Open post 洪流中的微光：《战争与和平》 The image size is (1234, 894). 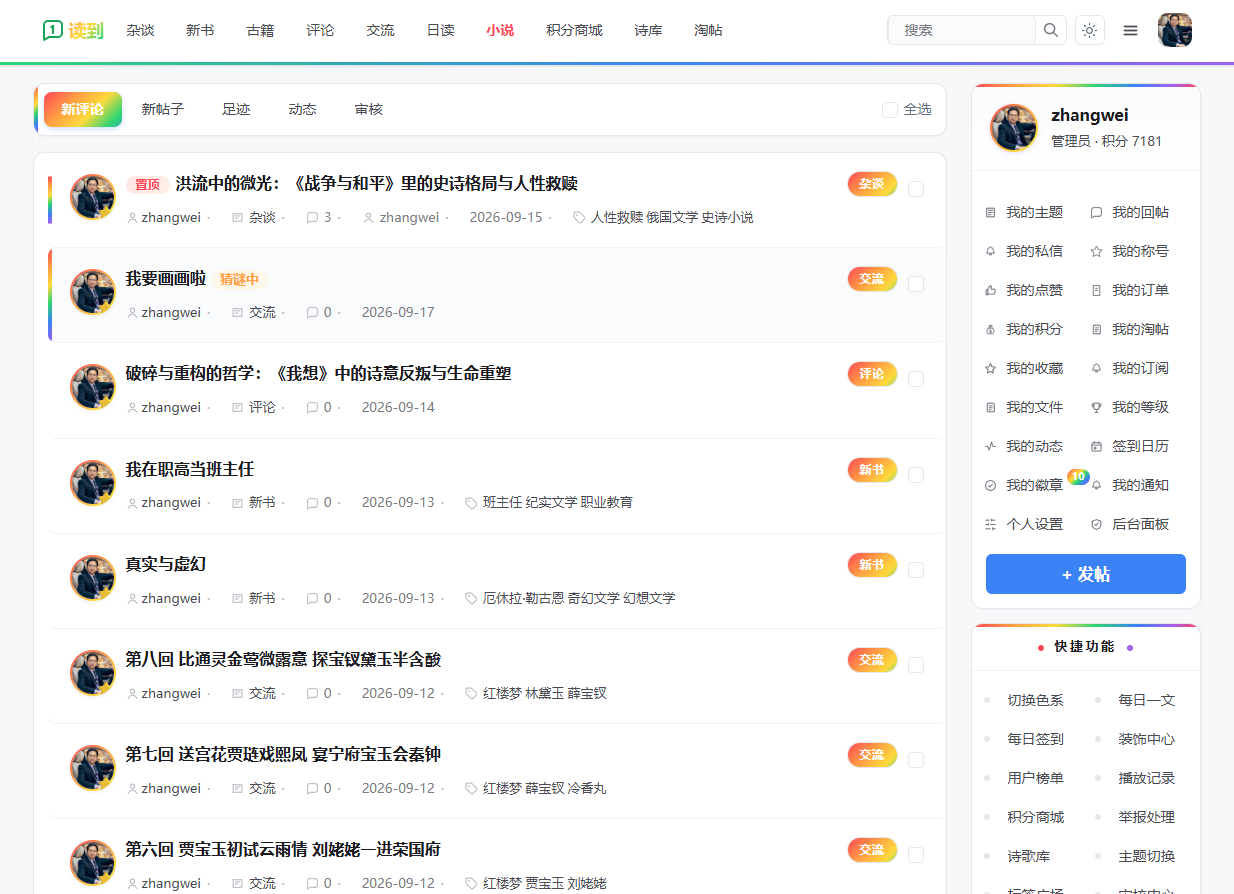(x=377, y=184)
